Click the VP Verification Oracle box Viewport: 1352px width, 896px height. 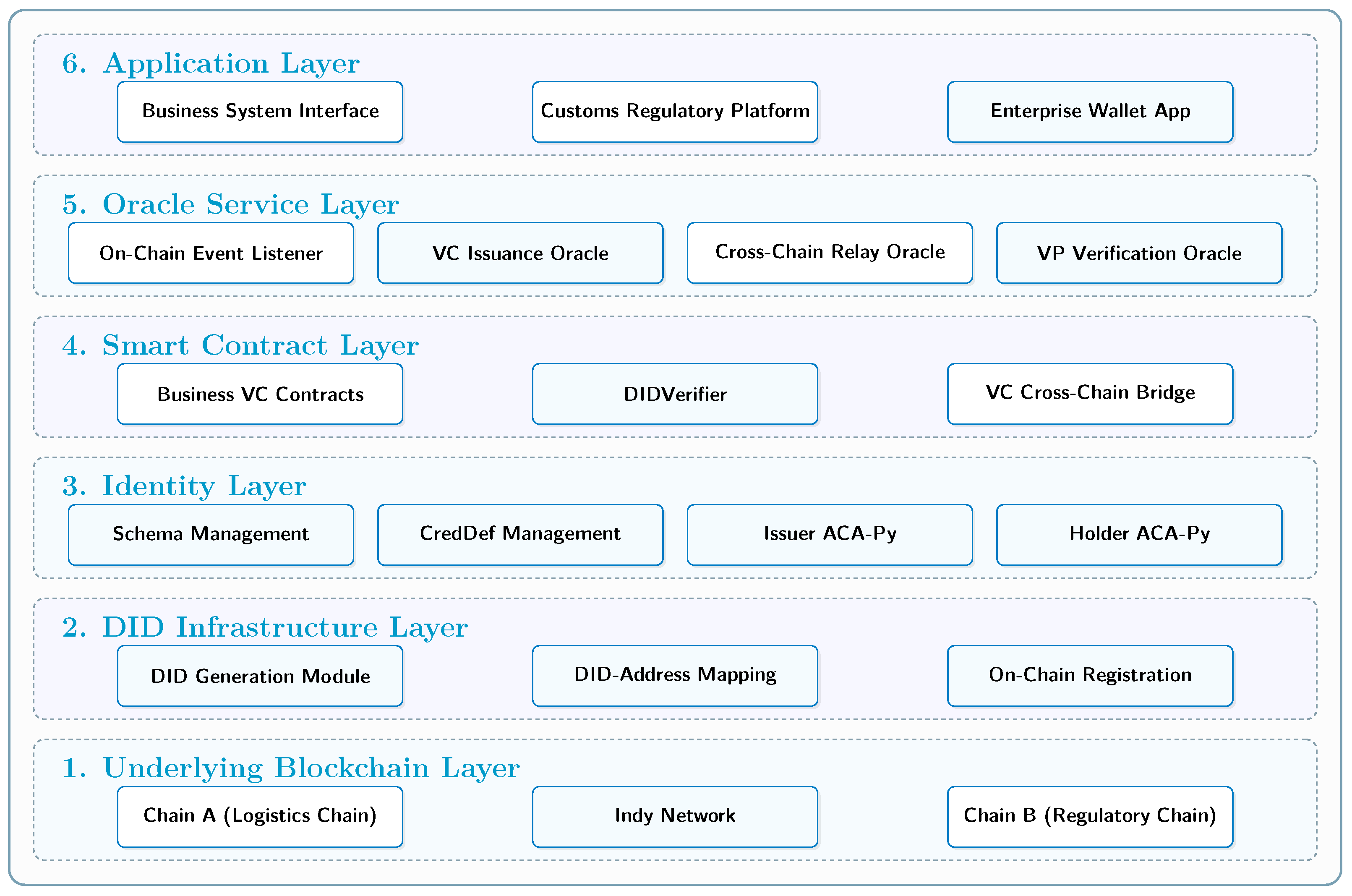click(1140, 253)
